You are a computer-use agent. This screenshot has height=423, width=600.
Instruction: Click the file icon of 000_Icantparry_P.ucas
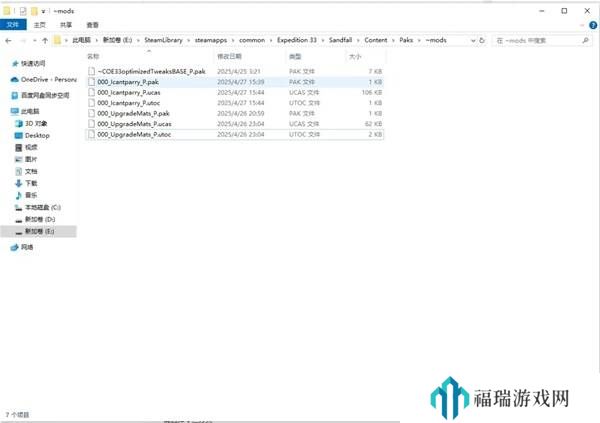91,92
